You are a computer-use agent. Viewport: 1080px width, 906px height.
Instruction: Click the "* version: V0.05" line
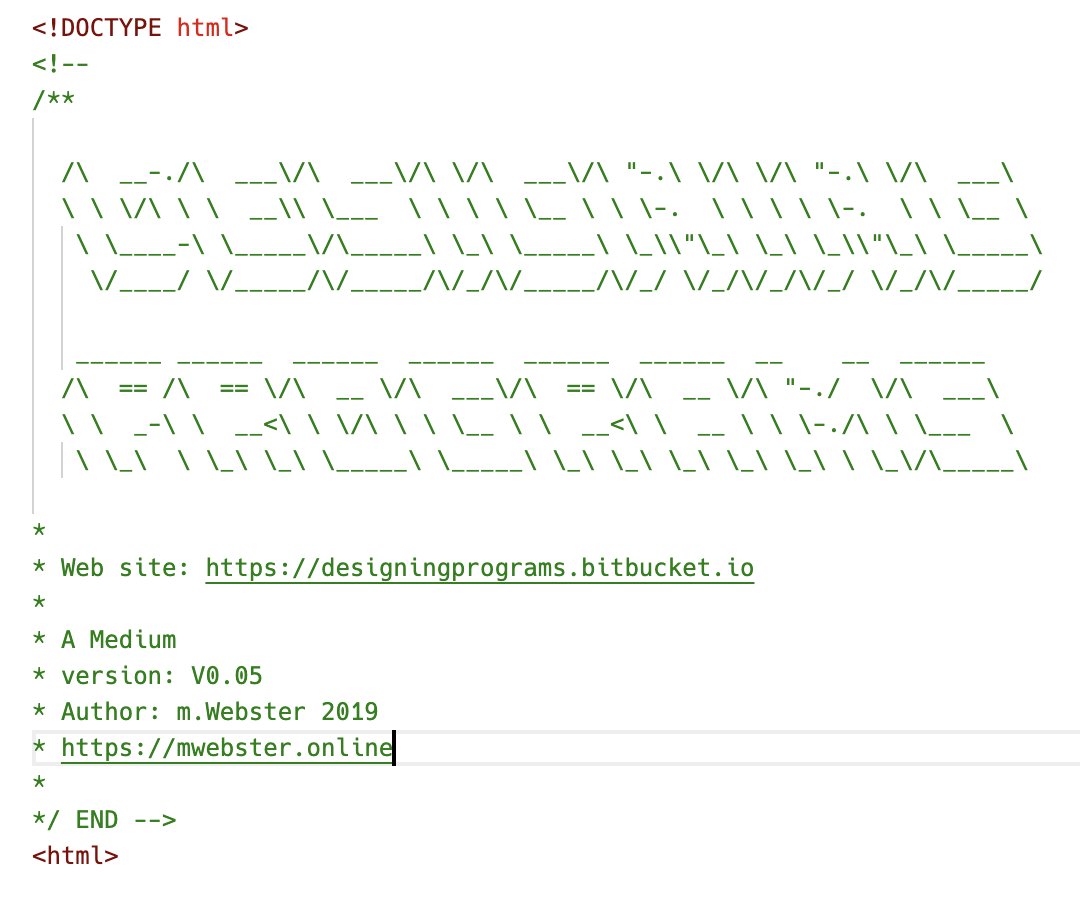(x=147, y=675)
